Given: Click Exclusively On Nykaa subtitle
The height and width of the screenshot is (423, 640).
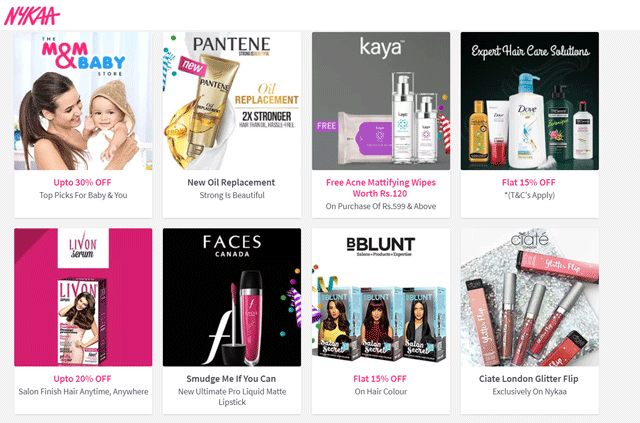Looking at the screenshot, I should click(x=529, y=392).
